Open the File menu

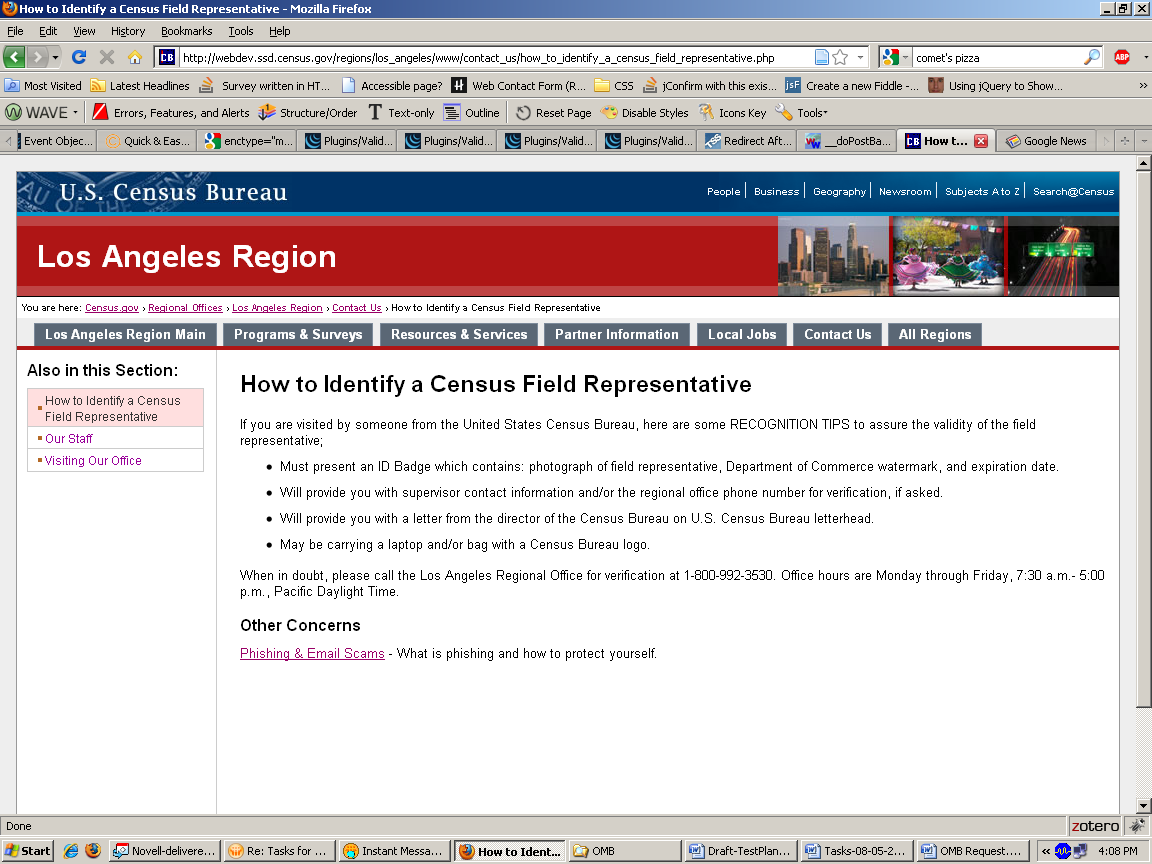[x=15, y=31]
